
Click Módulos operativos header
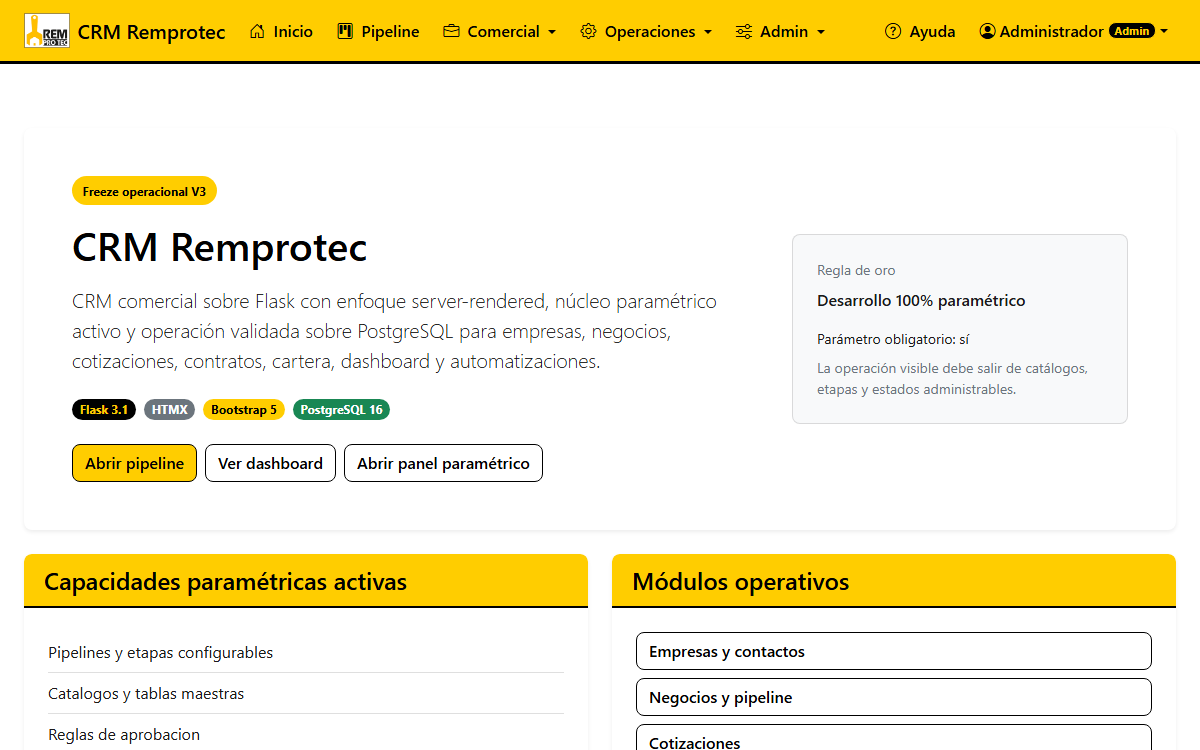pyautogui.click(x=894, y=581)
